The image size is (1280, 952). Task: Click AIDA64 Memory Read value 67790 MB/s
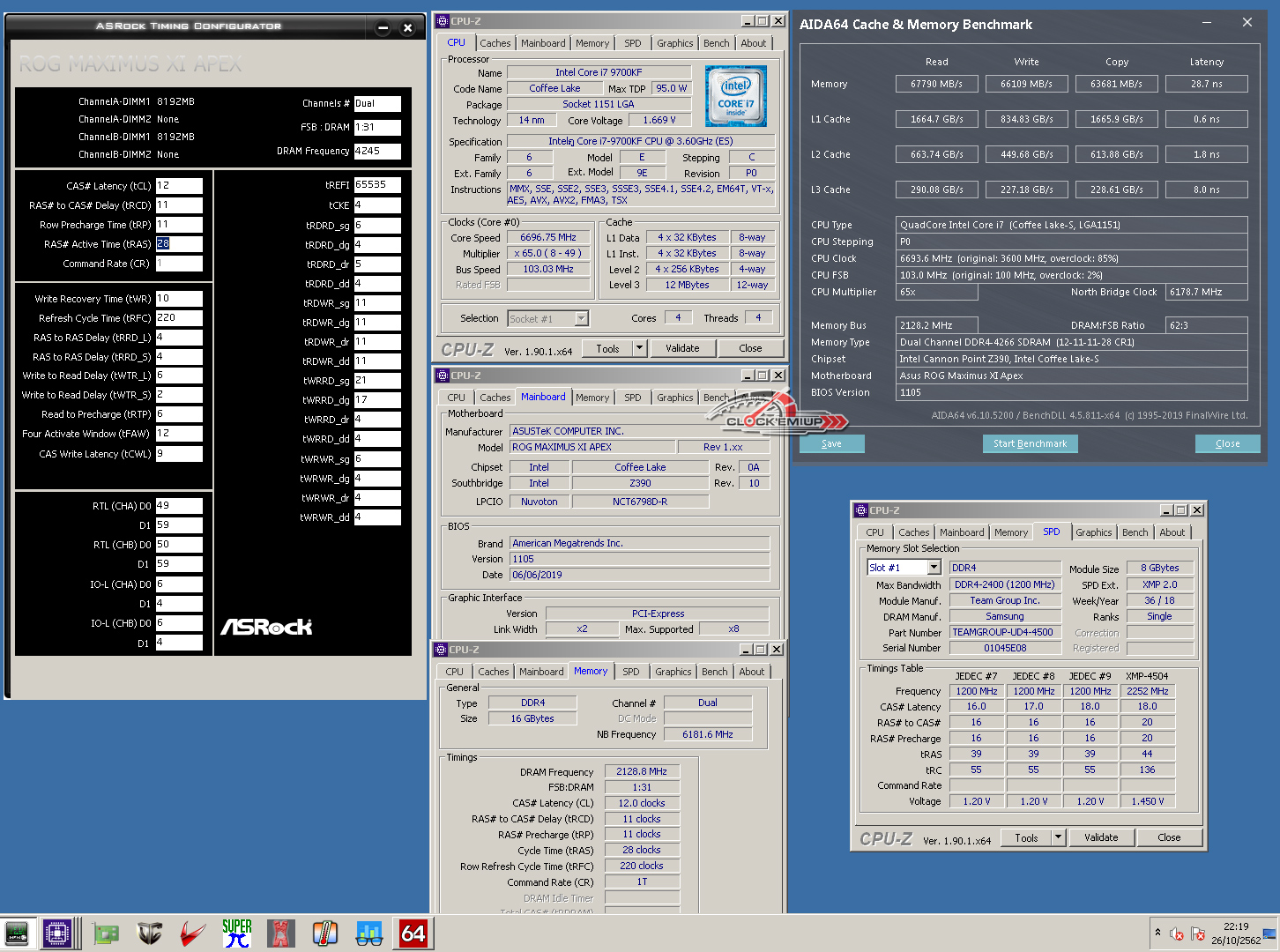click(936, 84)
